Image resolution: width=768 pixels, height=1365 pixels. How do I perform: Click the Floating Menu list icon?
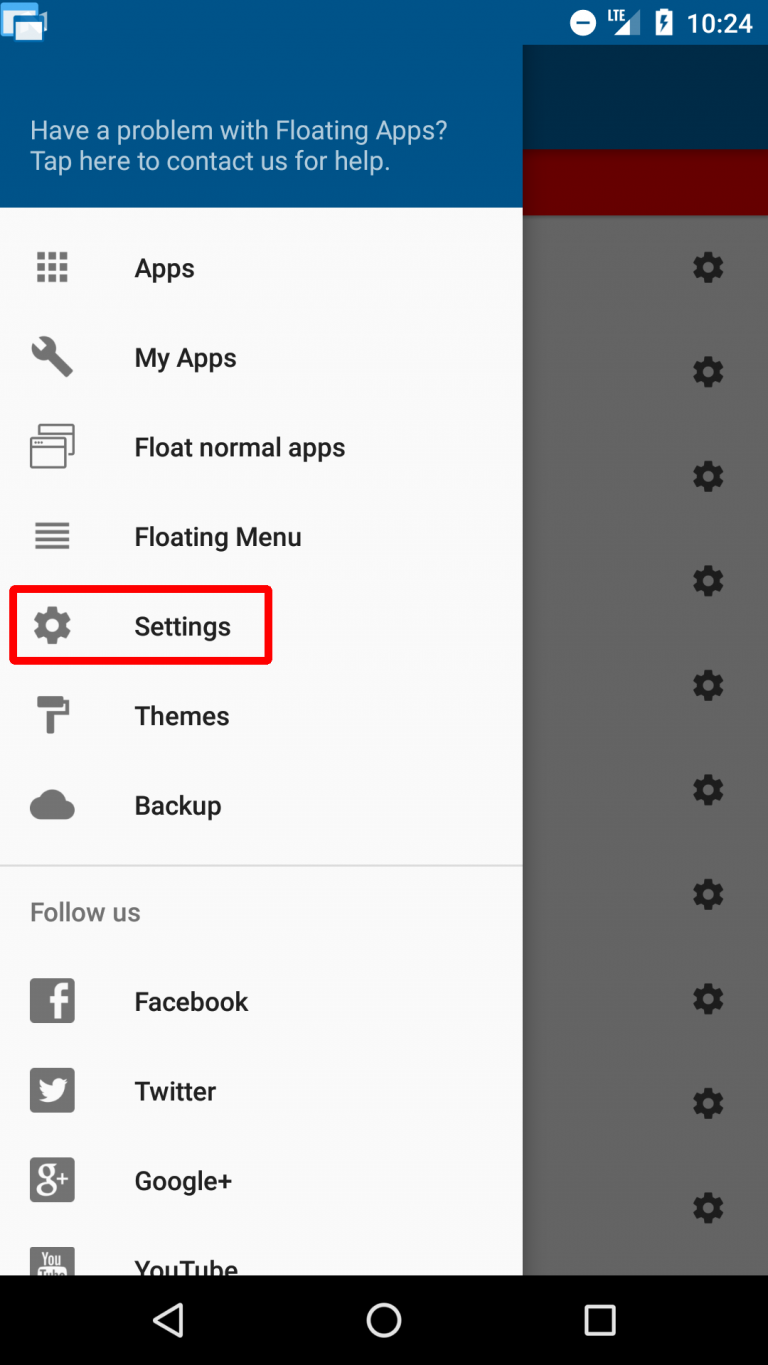[x=51, y=536]
